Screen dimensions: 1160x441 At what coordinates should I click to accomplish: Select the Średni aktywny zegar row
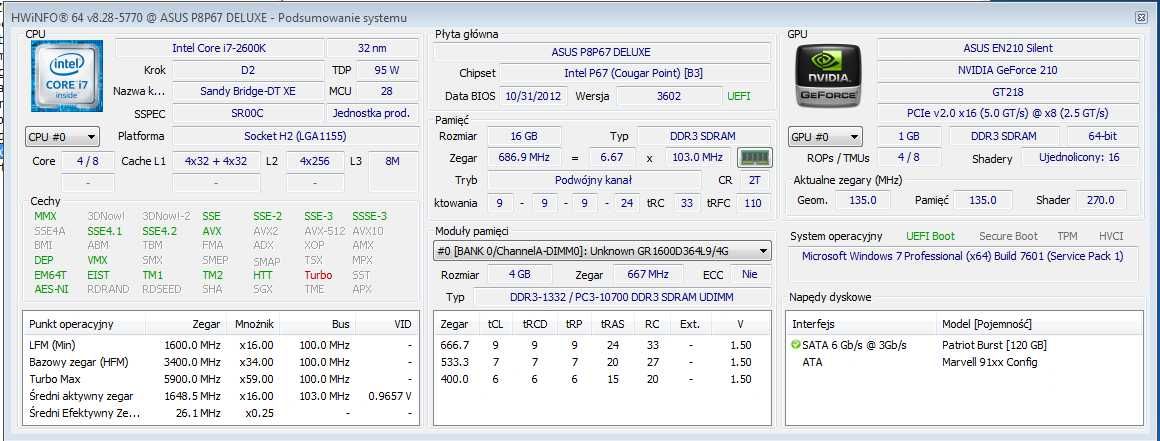(x=220, y=396)
